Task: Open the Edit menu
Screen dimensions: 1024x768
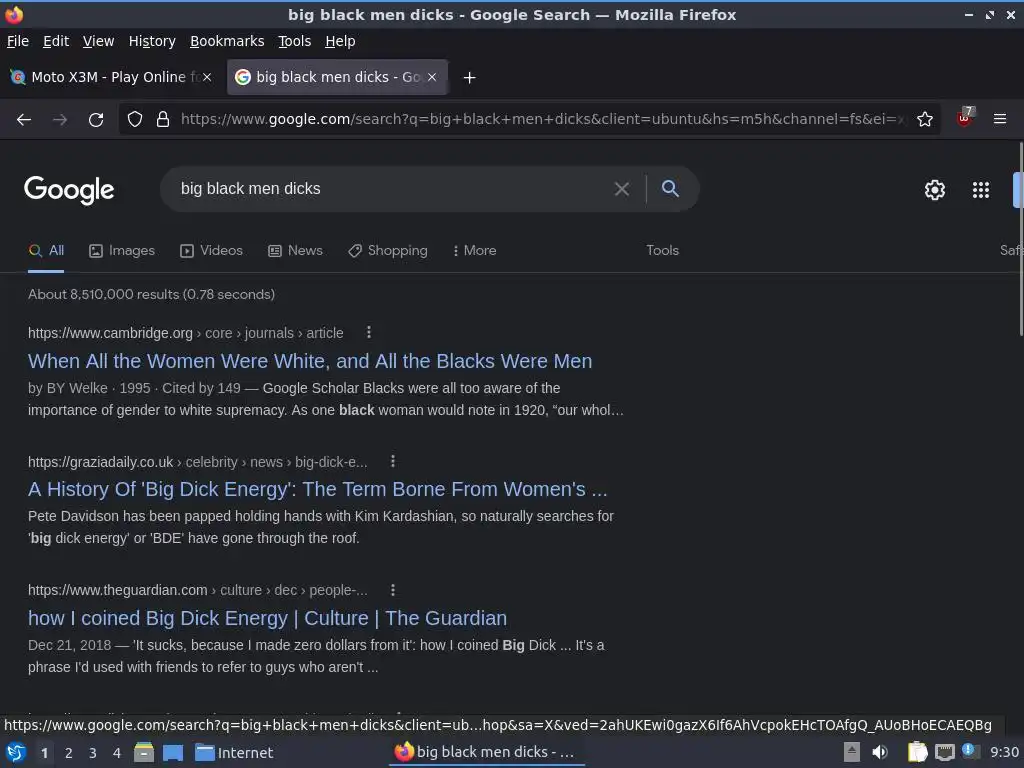Action: (x=56, y=41)
